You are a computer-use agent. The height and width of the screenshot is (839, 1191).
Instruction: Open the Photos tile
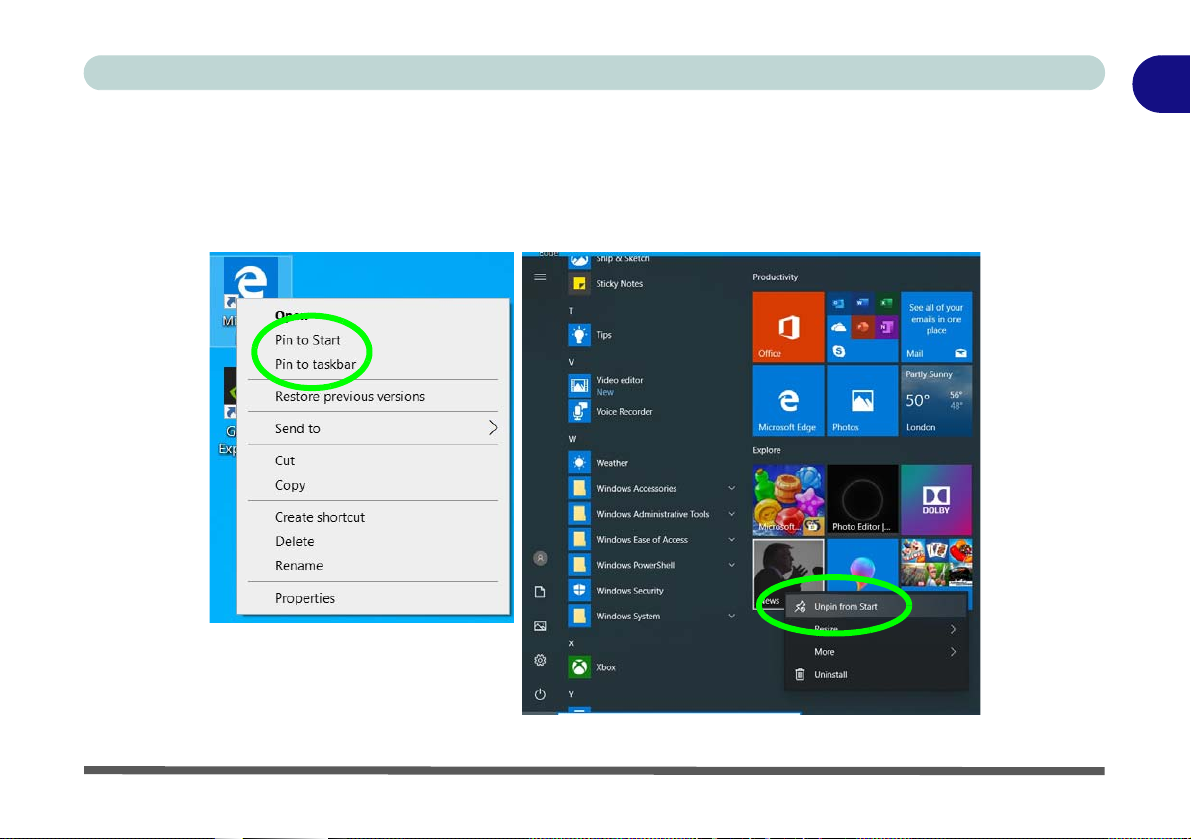pyautogui.click(x=862, y=401)
